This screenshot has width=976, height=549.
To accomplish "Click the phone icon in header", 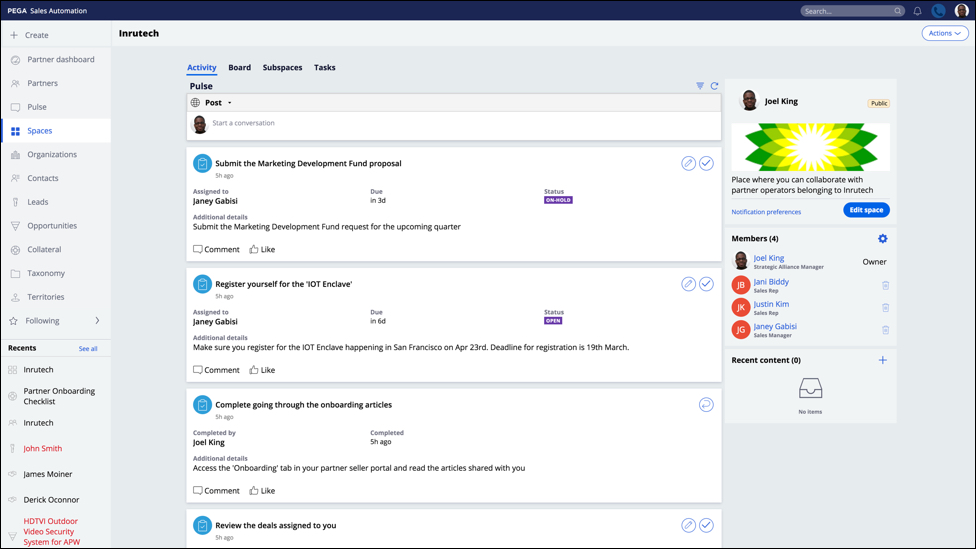I will [938, 11].
